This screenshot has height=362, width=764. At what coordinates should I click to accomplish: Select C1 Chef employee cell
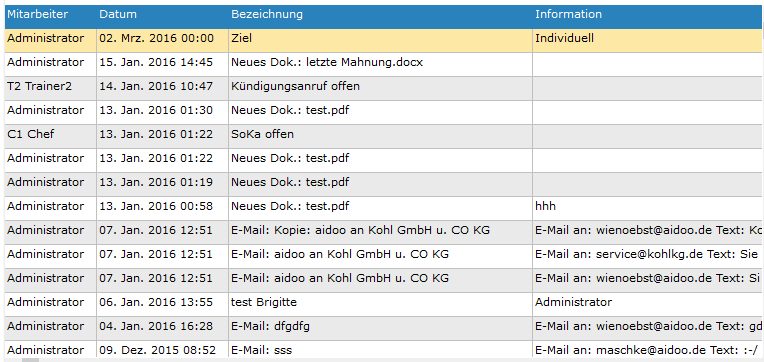[x=31, y=134]
